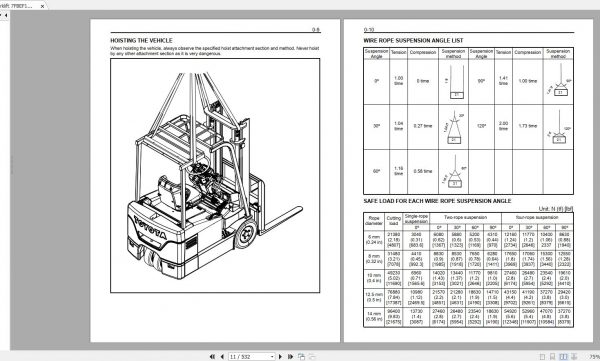Click the 0° suspension method diagram

tap(454, 82)
